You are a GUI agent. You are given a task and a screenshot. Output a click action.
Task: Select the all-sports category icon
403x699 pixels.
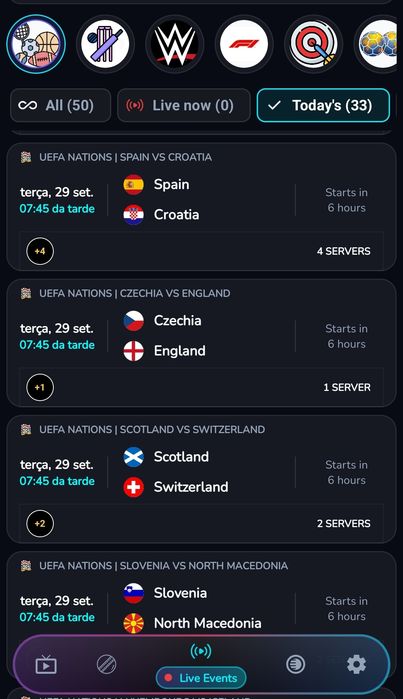pyautogui.click(x=36, y=44)
